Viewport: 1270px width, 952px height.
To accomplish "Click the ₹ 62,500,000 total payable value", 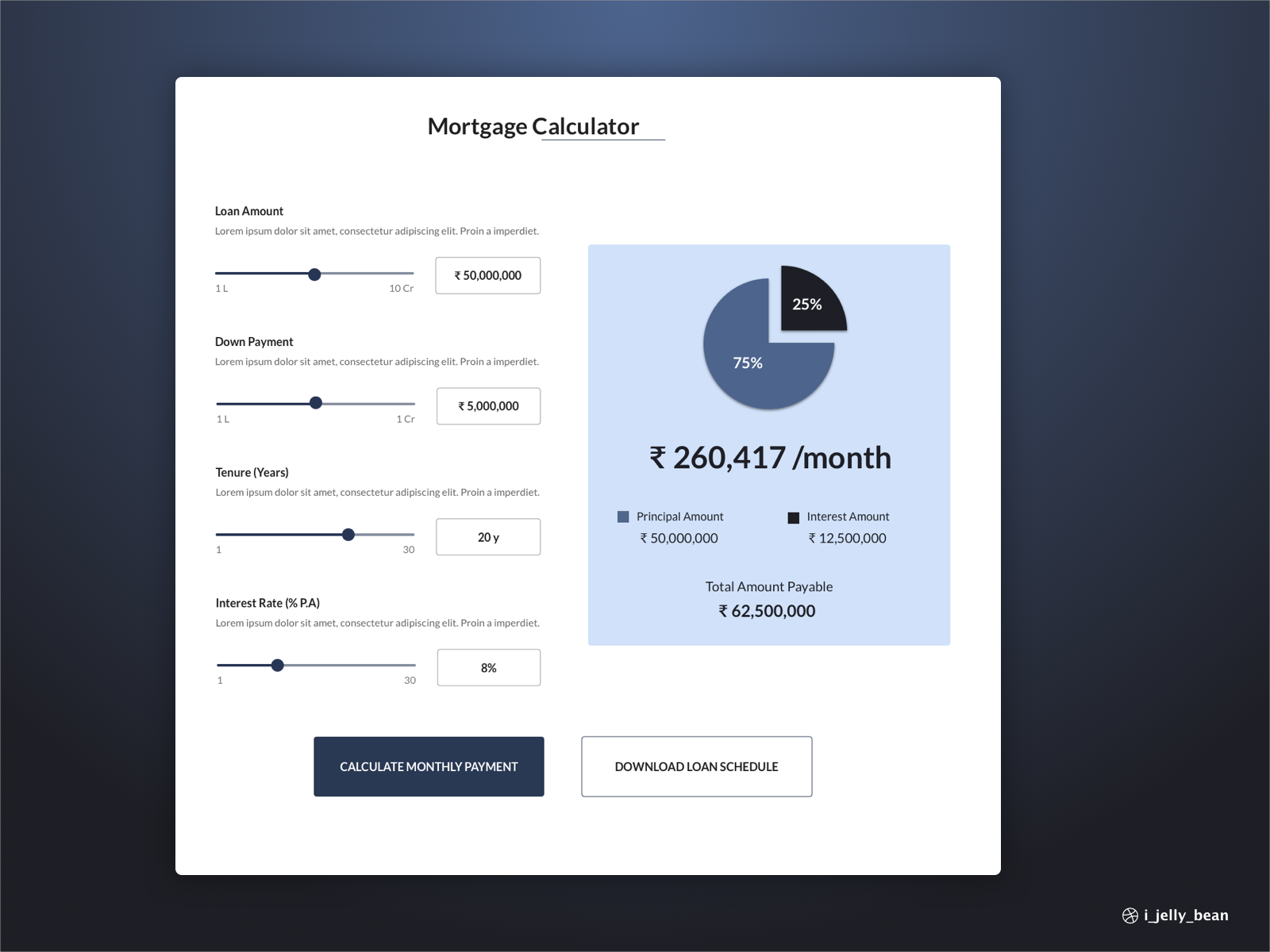I will [x=767, y=611].
